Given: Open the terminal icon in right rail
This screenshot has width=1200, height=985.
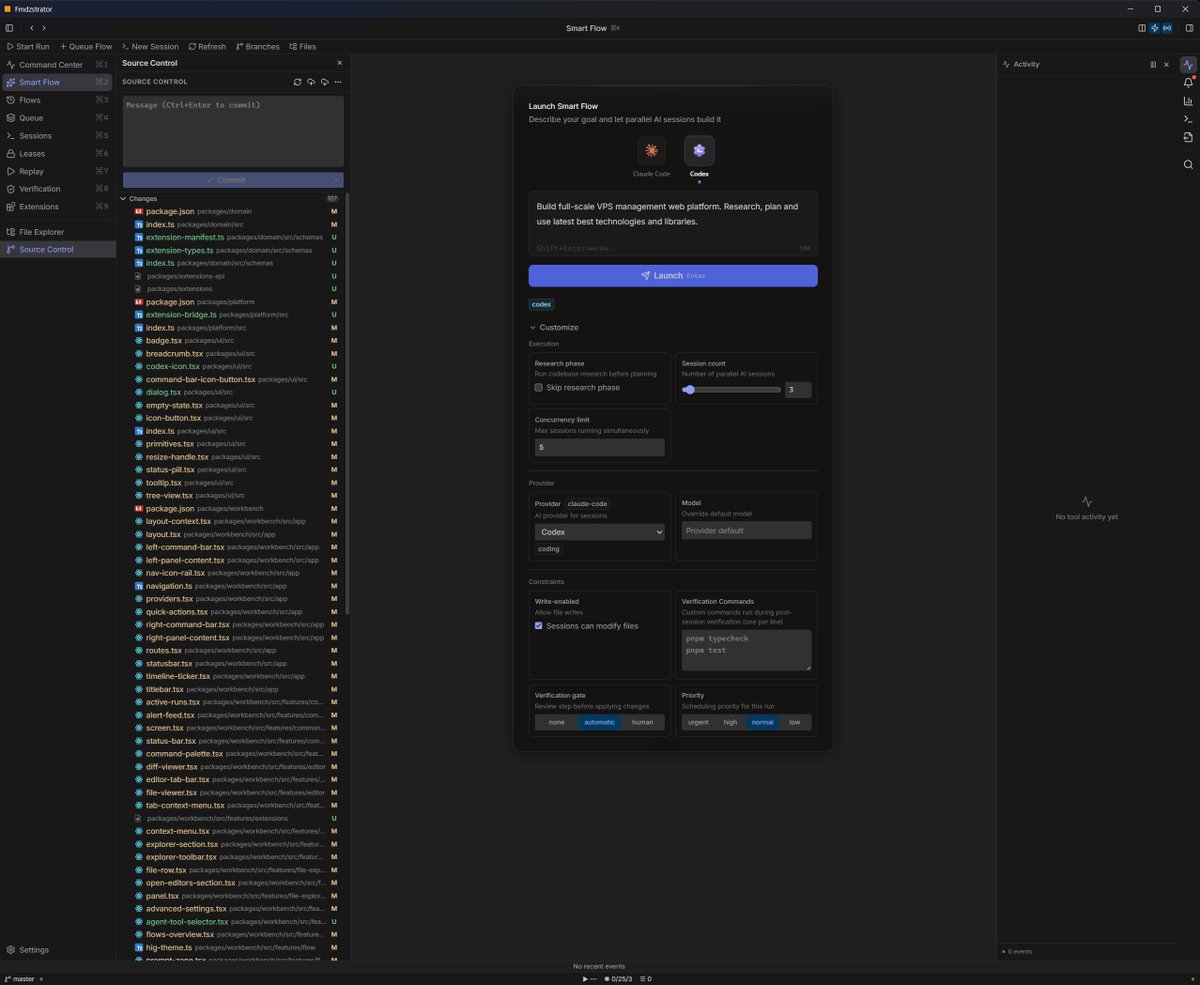Looking at the screenshot, I should pos(1188,119).
